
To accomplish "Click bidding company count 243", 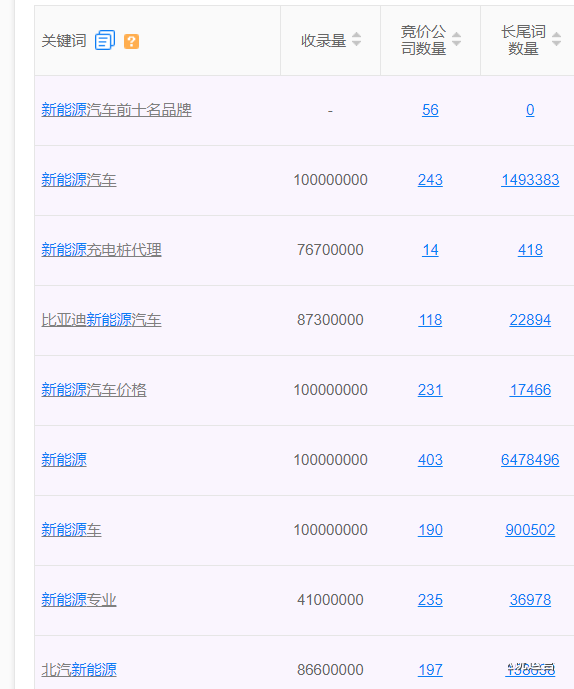I will coord(430,180).
